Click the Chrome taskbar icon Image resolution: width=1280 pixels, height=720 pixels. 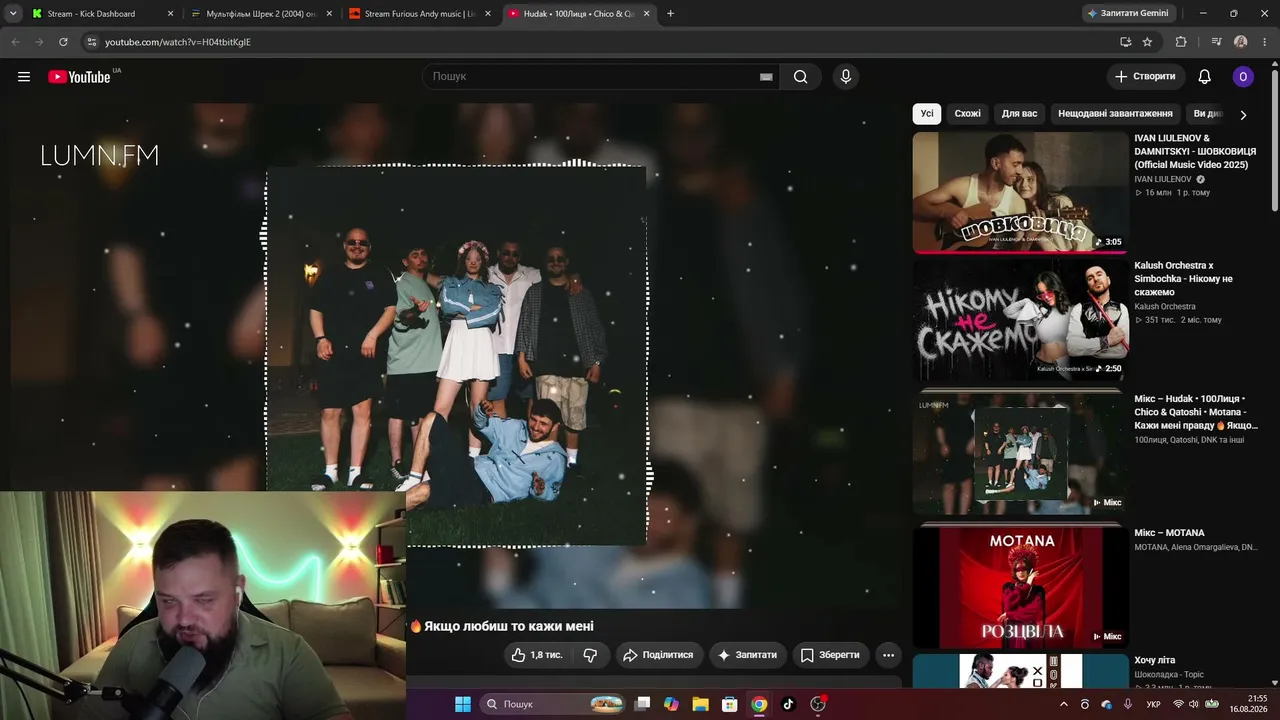759,704
